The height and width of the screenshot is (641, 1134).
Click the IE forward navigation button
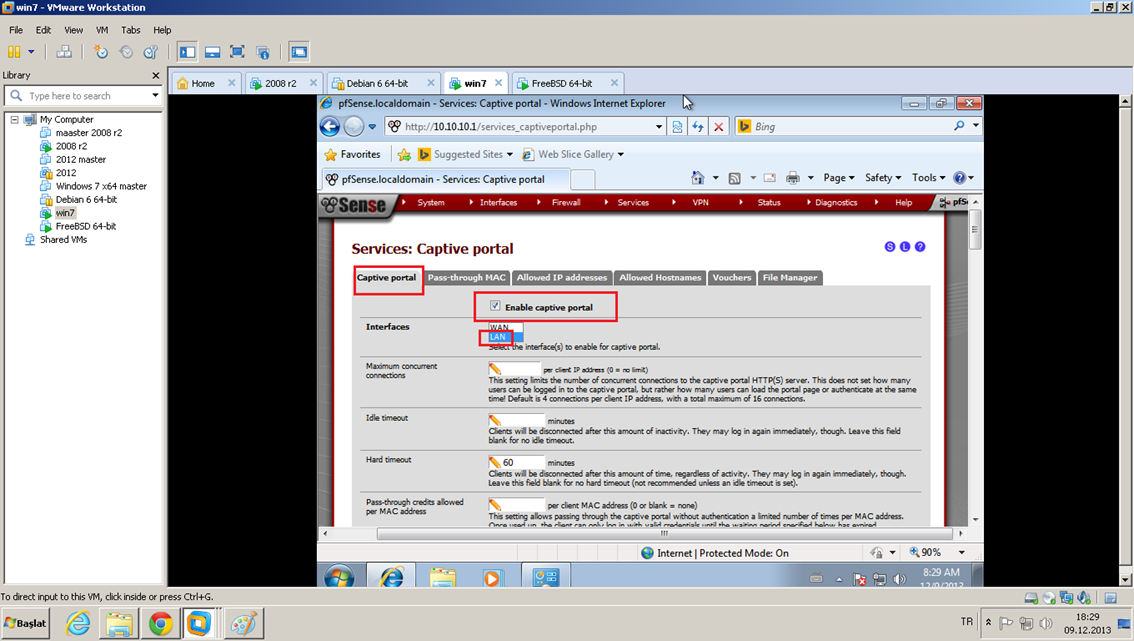(353, 127)
